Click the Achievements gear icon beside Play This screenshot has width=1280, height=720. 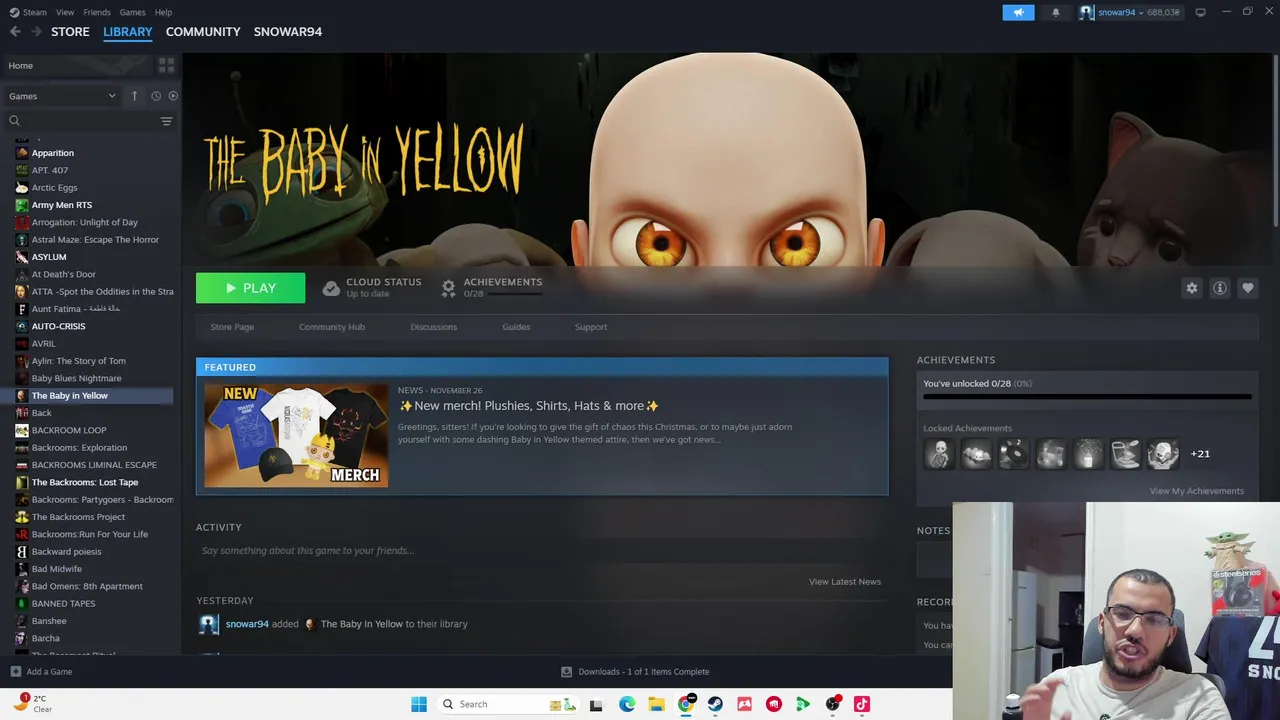tap(448, 288)
